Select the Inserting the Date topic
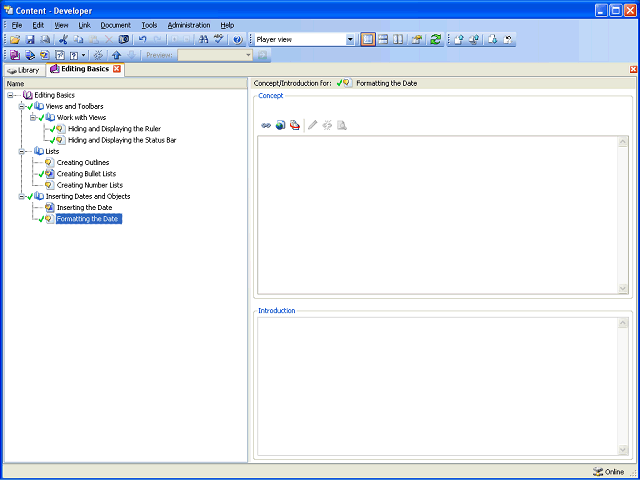This screenshot has height=480, width=640. click(84, 208)
